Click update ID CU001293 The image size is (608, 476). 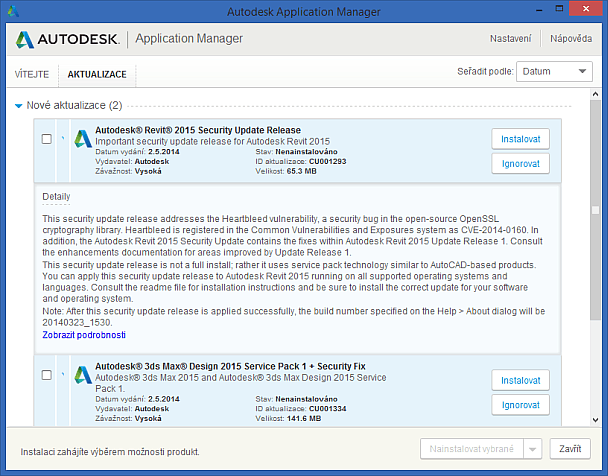(x=328, y=161)
